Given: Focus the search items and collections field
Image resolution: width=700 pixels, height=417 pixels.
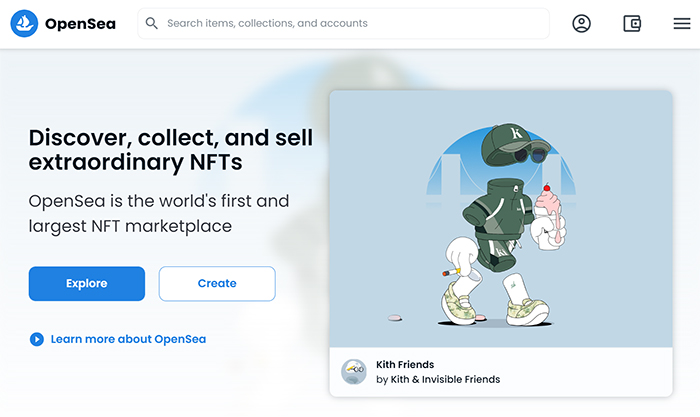Looking at the screenshot, I should pyautogui.click(x=343, y=23).
